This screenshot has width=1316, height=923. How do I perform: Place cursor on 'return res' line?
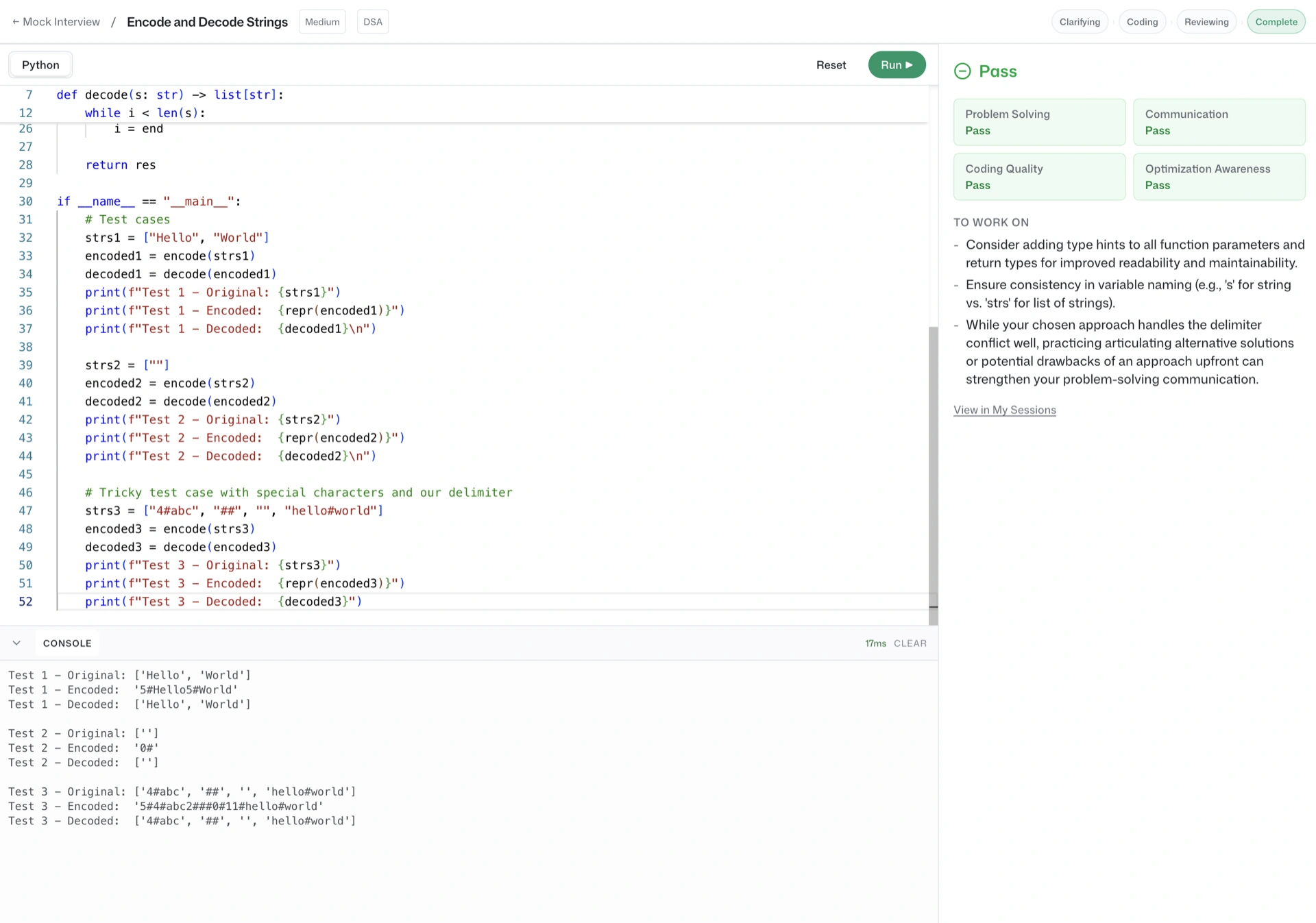pyautogui.click(x=120, y=165)
